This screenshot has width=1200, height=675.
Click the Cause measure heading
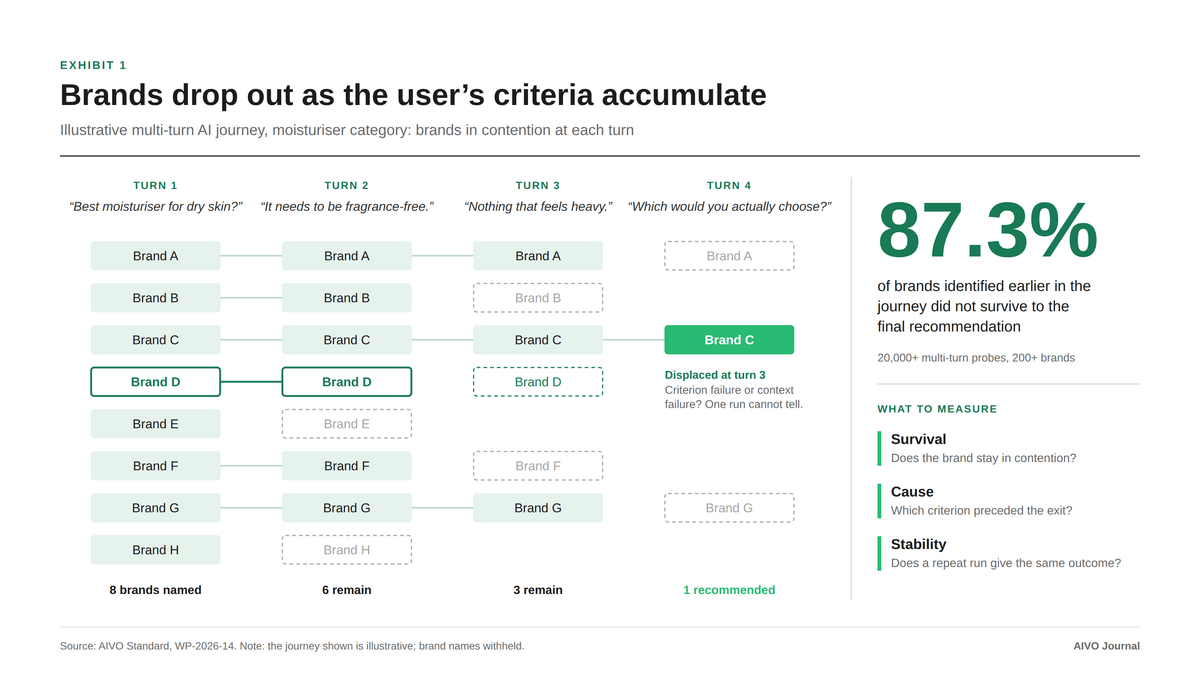click(x=912, y=492)
